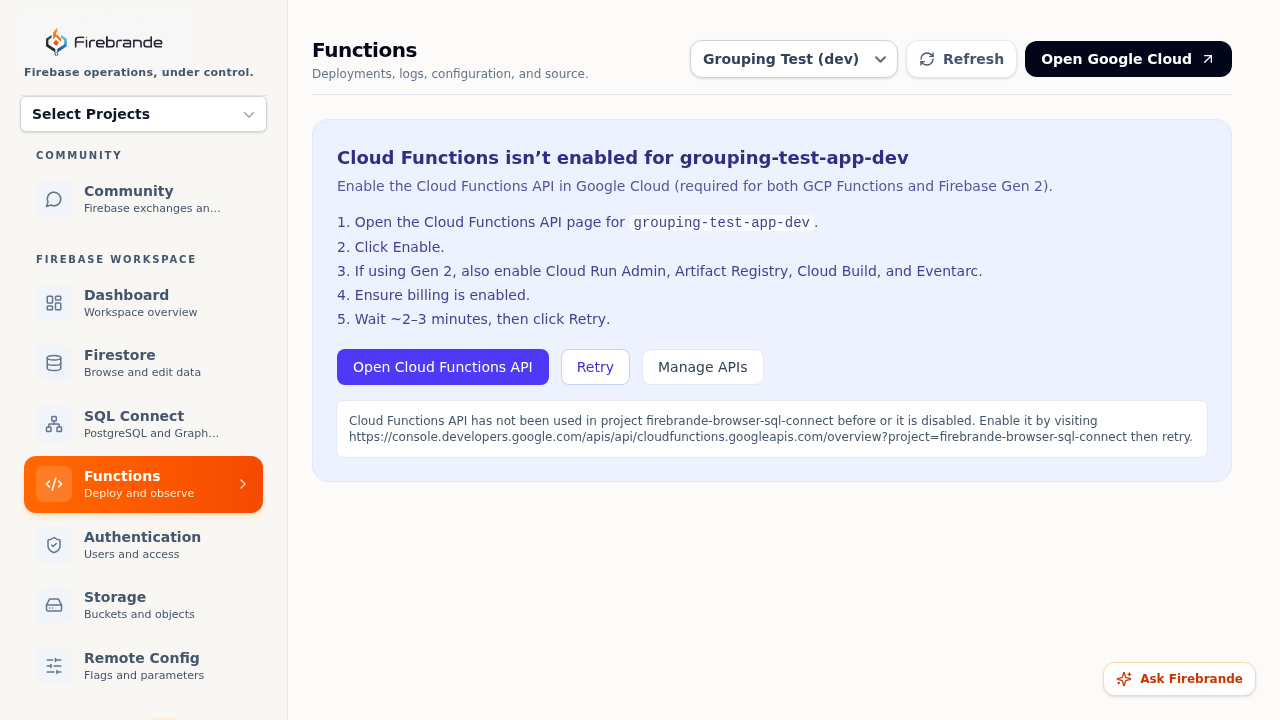Click the 'Ensure billing is enabled' step
The height and width of the screenshot is (720, 1280).
tap(433, 295)
